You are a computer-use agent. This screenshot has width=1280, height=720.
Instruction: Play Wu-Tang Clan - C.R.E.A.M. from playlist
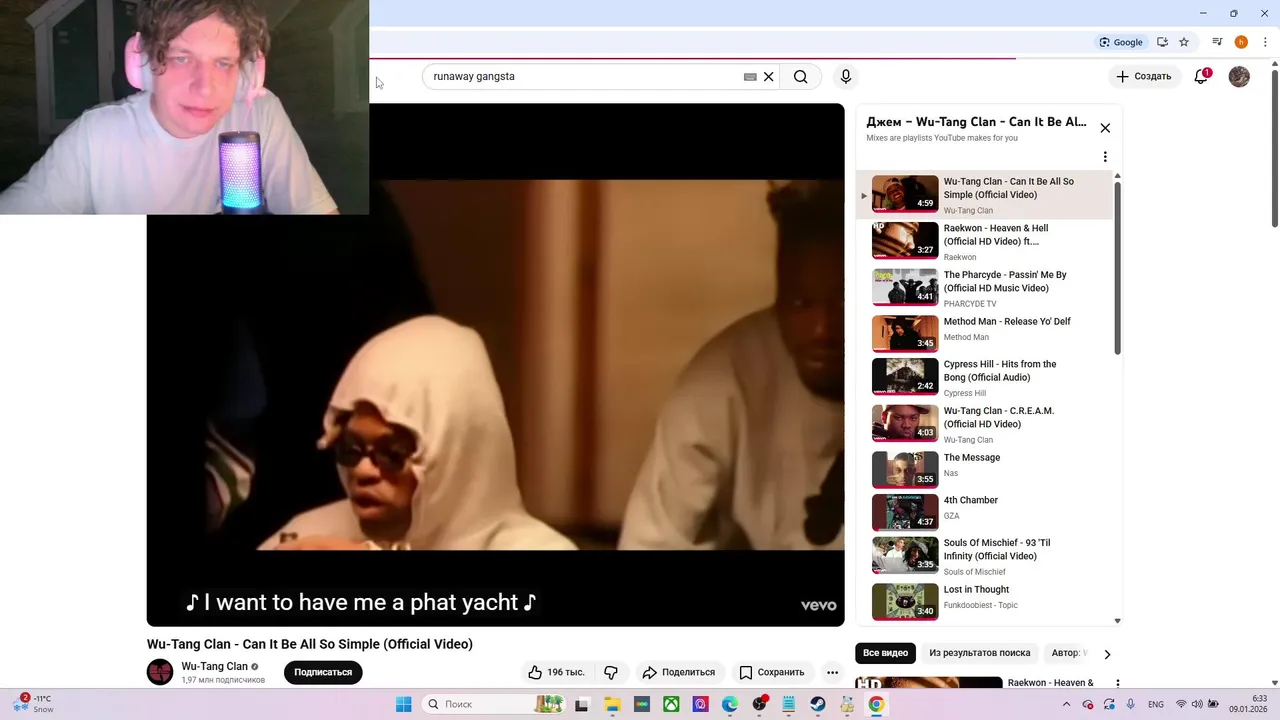point(985,424)
